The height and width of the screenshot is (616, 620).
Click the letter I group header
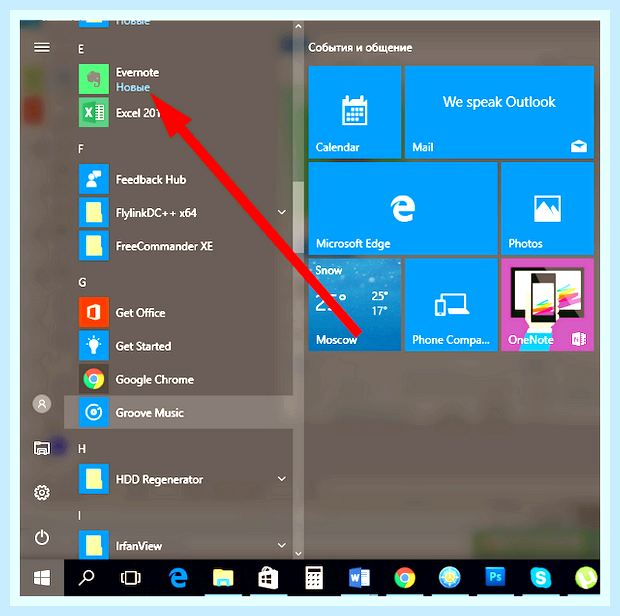(x=79, y=515)
